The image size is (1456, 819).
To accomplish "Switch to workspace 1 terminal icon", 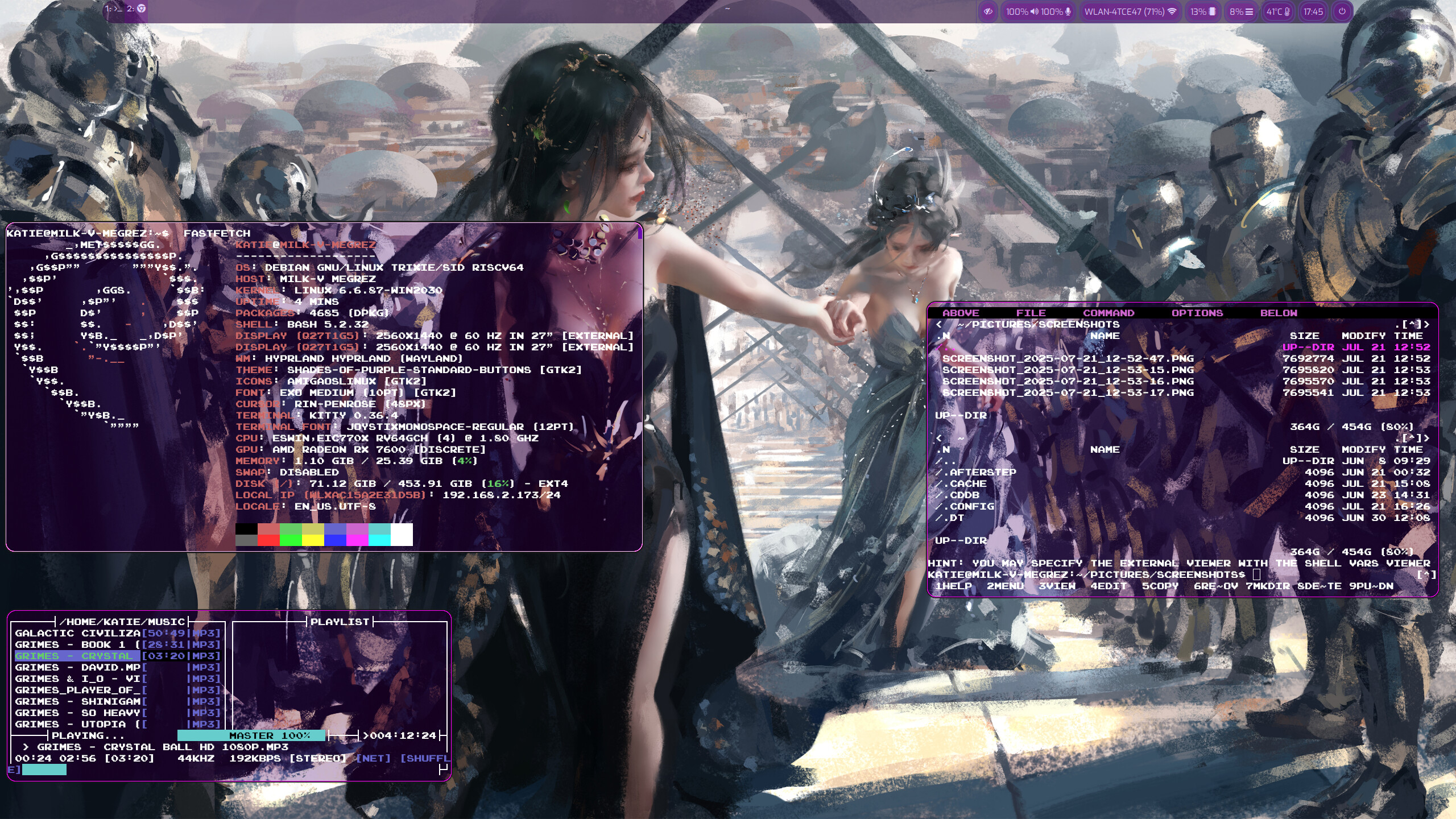I will pyautogui.click(x=114, y=9).
